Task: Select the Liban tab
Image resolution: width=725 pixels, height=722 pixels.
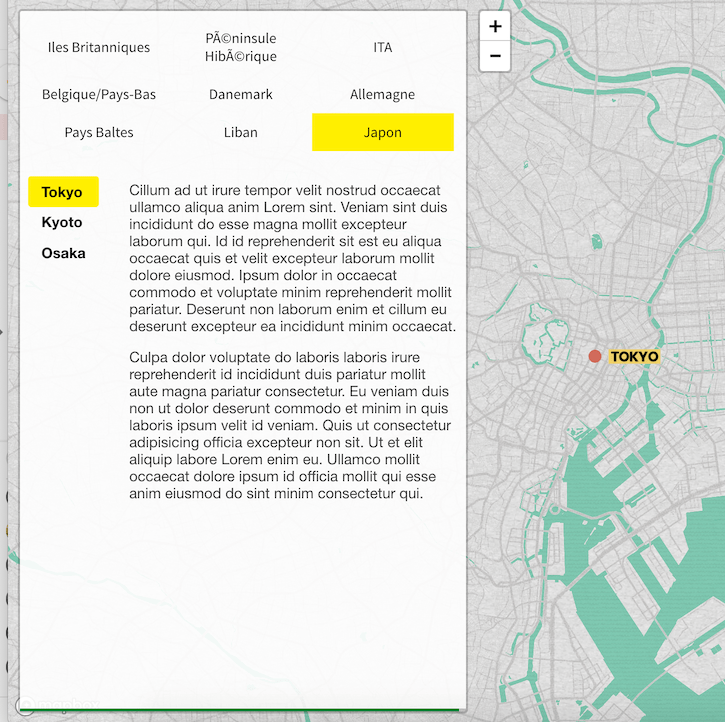Action: 240,132
